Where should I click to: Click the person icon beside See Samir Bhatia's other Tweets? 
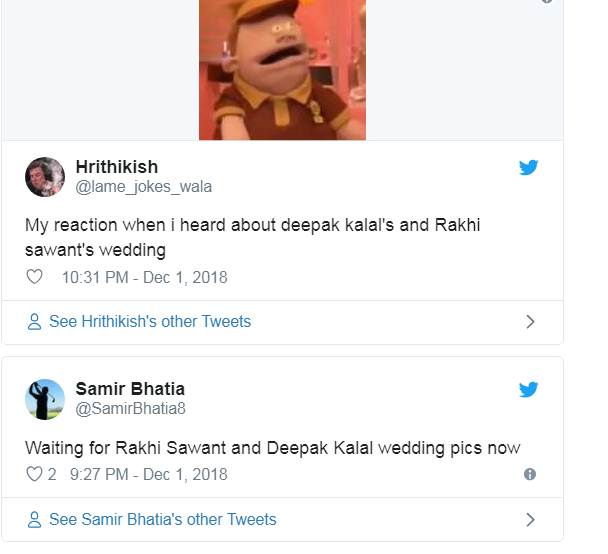pos(35,520)
